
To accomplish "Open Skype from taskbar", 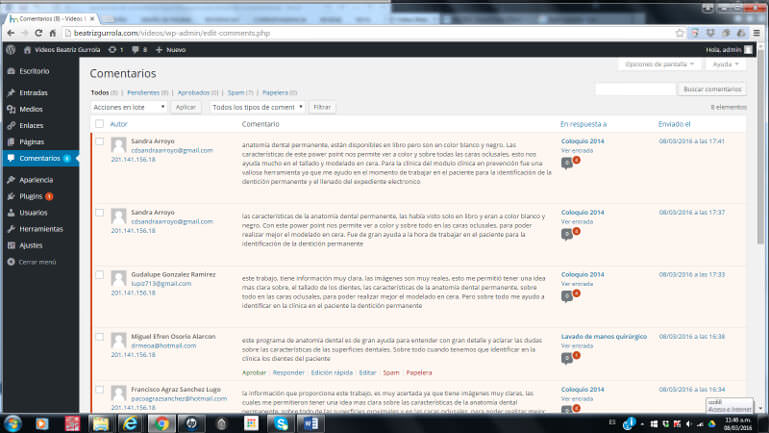I will (x=281, y=424).
